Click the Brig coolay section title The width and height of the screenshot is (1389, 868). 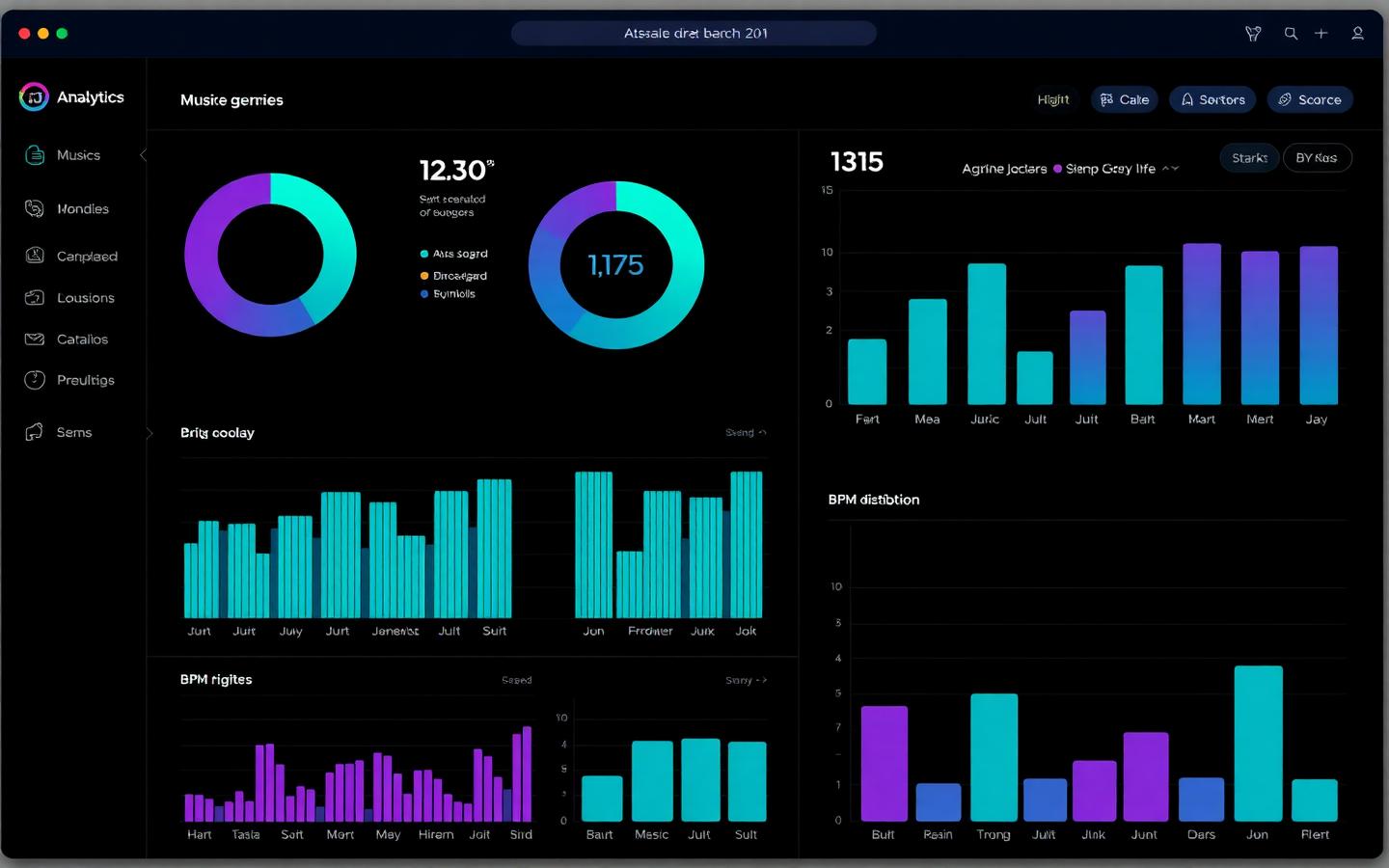[217, 433]
